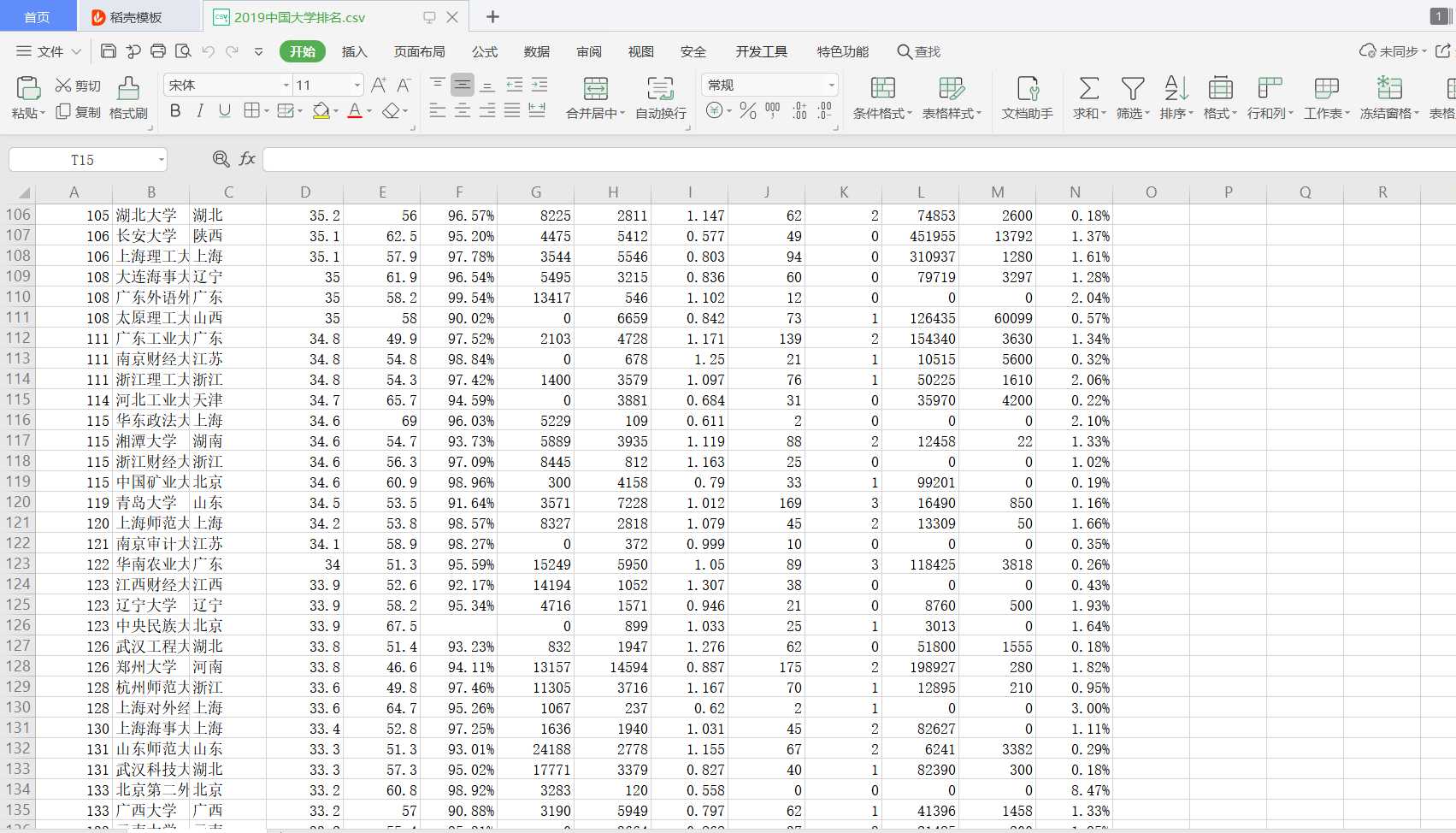
Task: Select the Format Painter (格式刷)
Action: (x=128, y=97)
